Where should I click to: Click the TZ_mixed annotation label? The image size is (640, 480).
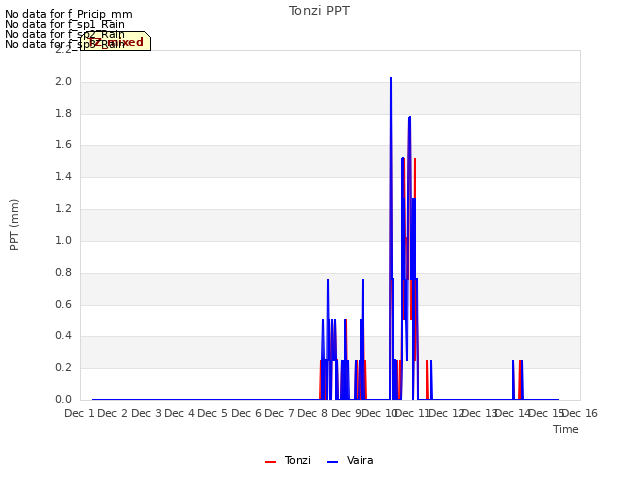click(116, 42)
